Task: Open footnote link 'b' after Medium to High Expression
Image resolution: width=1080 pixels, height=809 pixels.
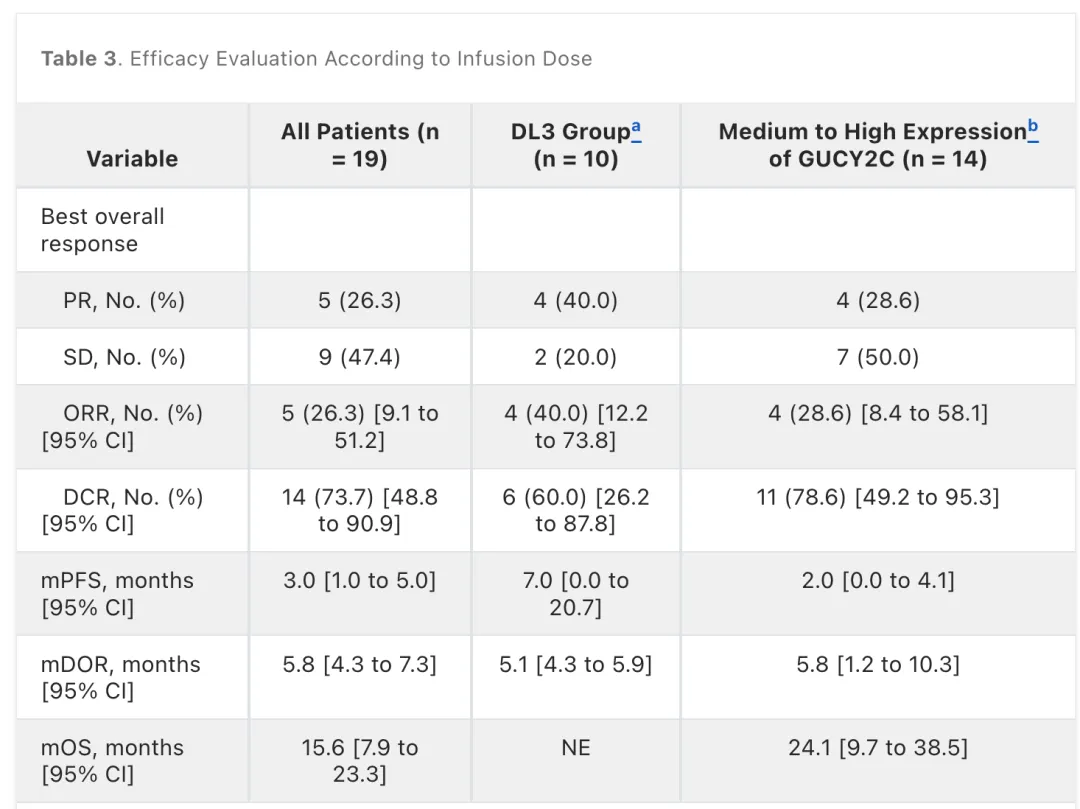Action: click(1032, 129)
